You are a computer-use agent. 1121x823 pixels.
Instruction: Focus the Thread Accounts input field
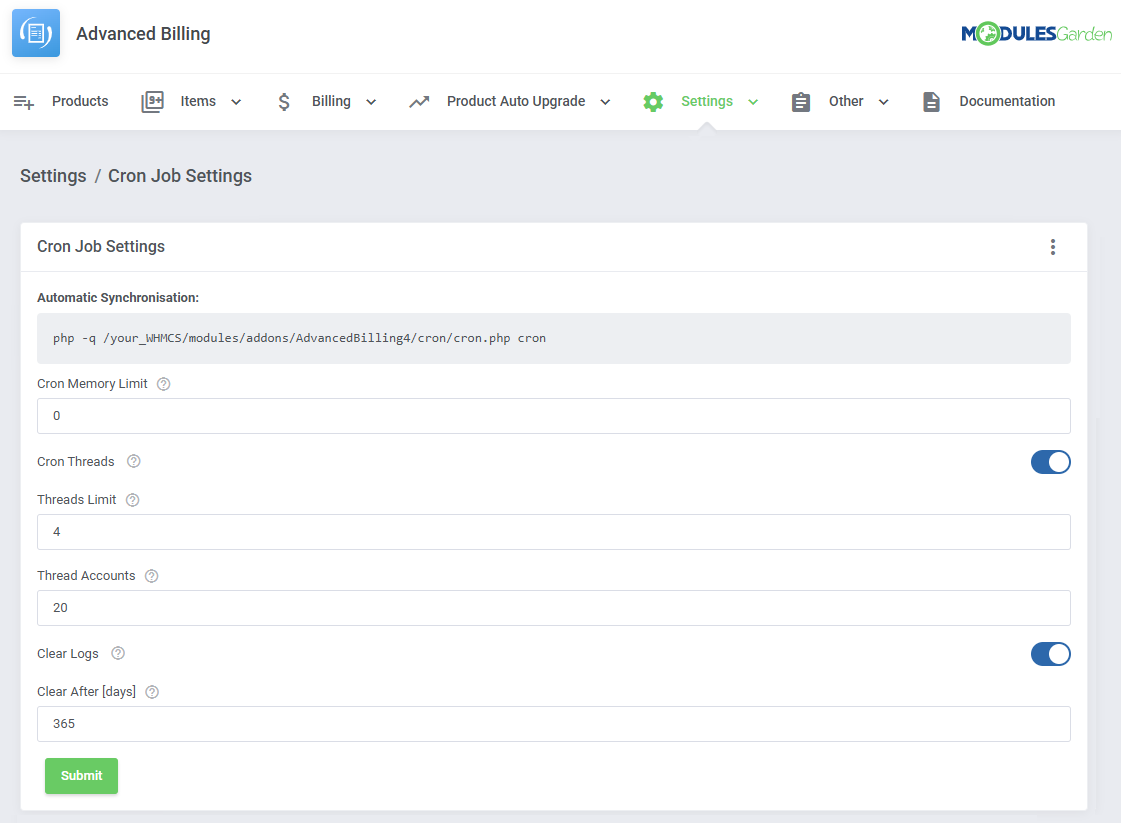click(553, 608)
